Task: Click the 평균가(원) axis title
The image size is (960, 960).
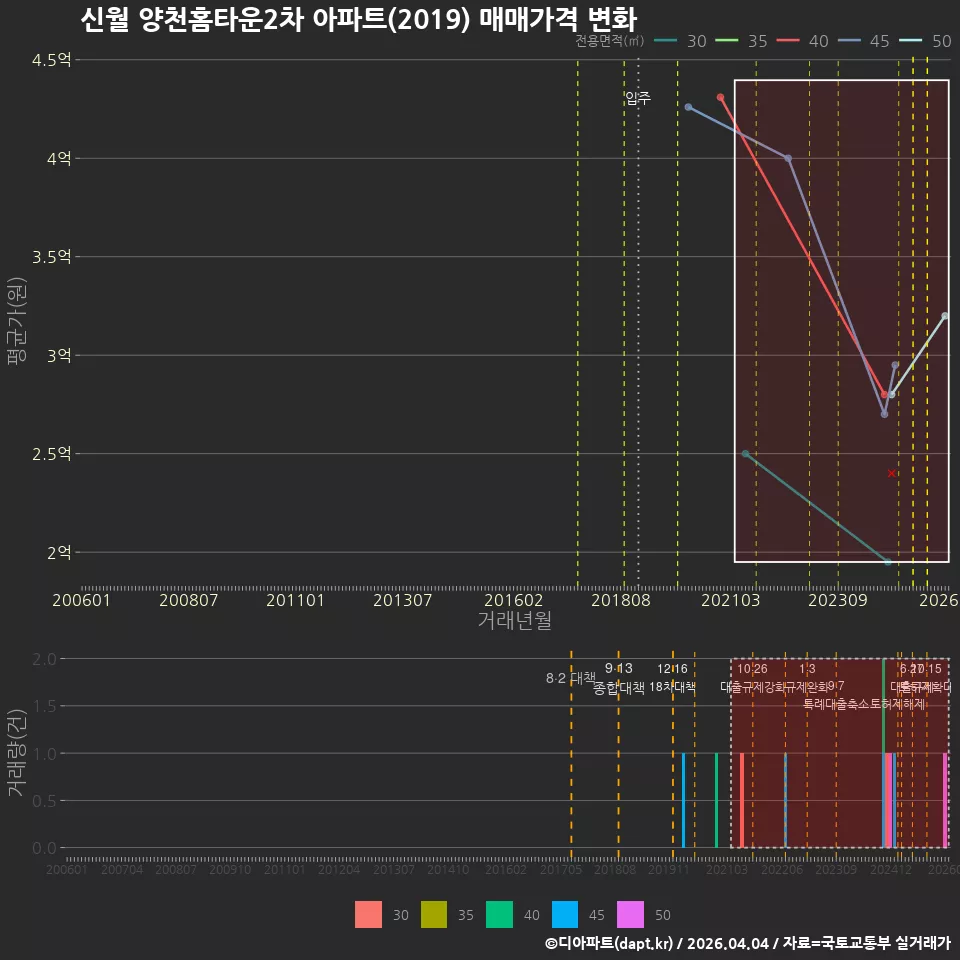Action: (x=17, y=321)
